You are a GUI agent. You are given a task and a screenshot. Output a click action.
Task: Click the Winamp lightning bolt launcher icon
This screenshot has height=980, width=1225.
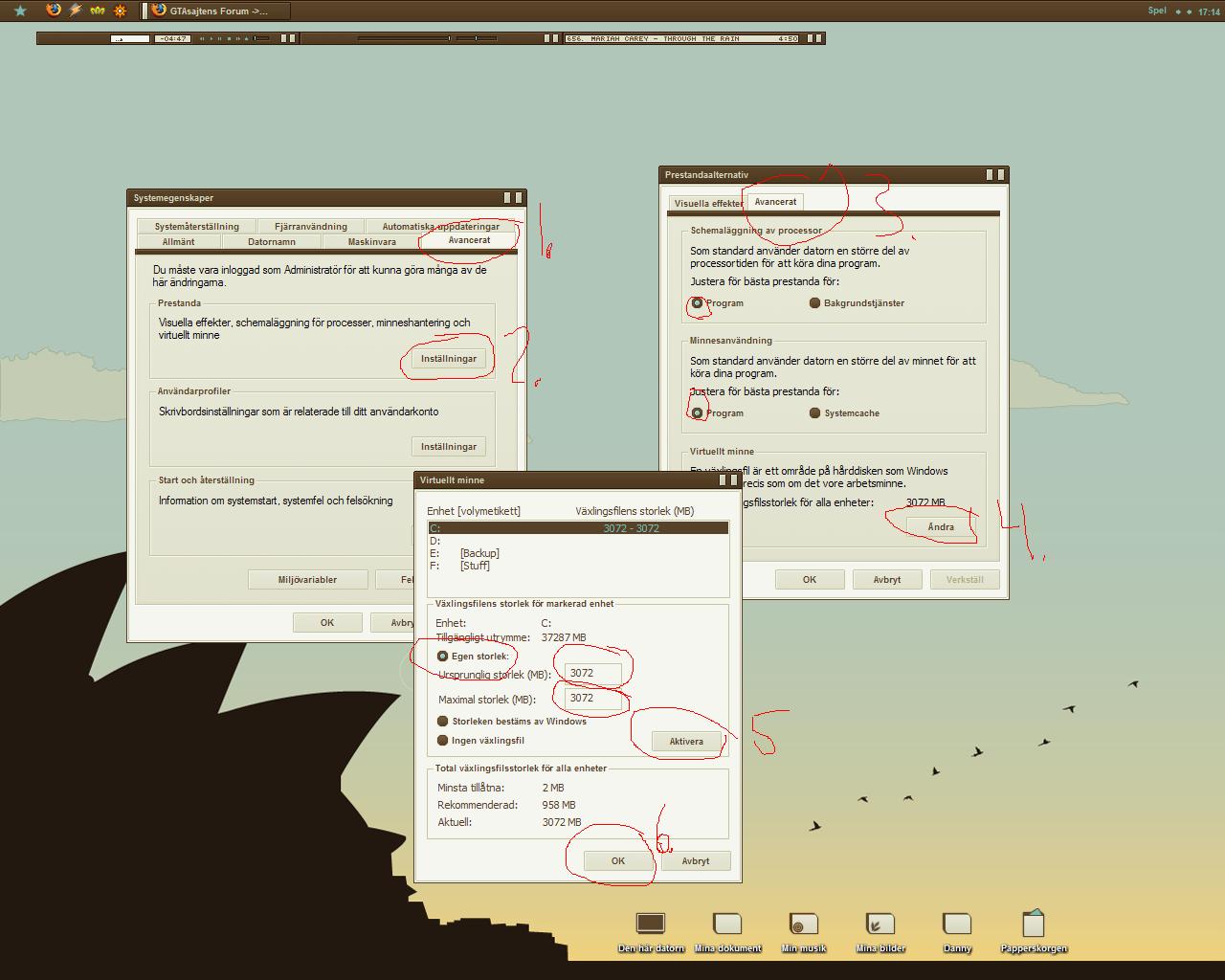[76, 11]
